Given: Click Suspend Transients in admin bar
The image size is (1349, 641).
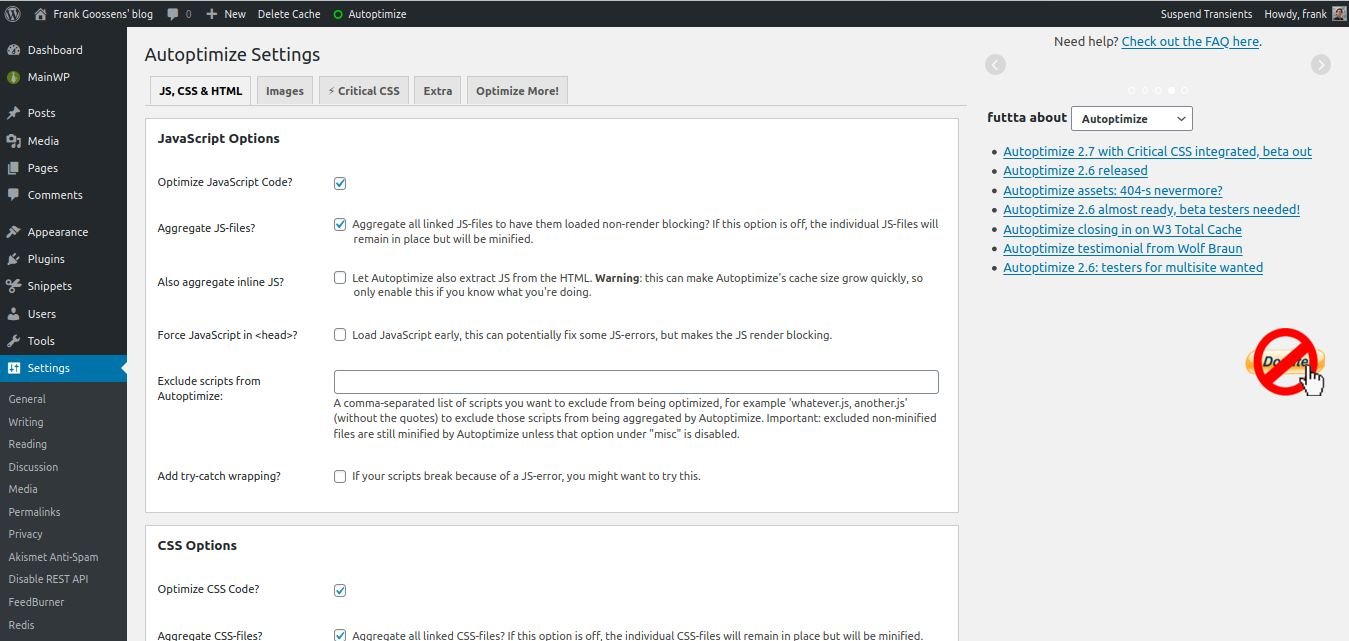Looking at the screenshot, I should pos(1206,14).
